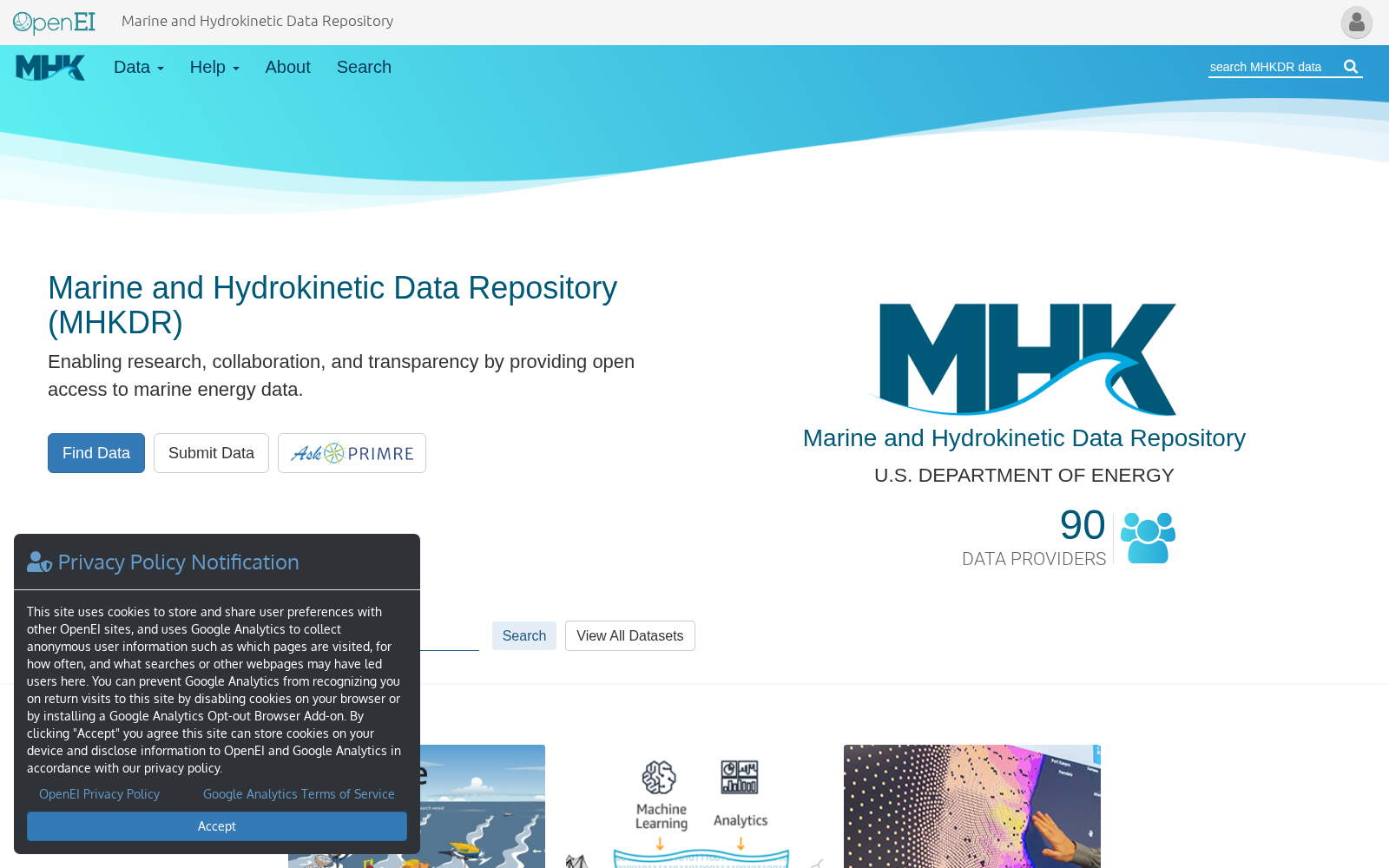Click the 90 data providers count

[x=1083, y=525]
